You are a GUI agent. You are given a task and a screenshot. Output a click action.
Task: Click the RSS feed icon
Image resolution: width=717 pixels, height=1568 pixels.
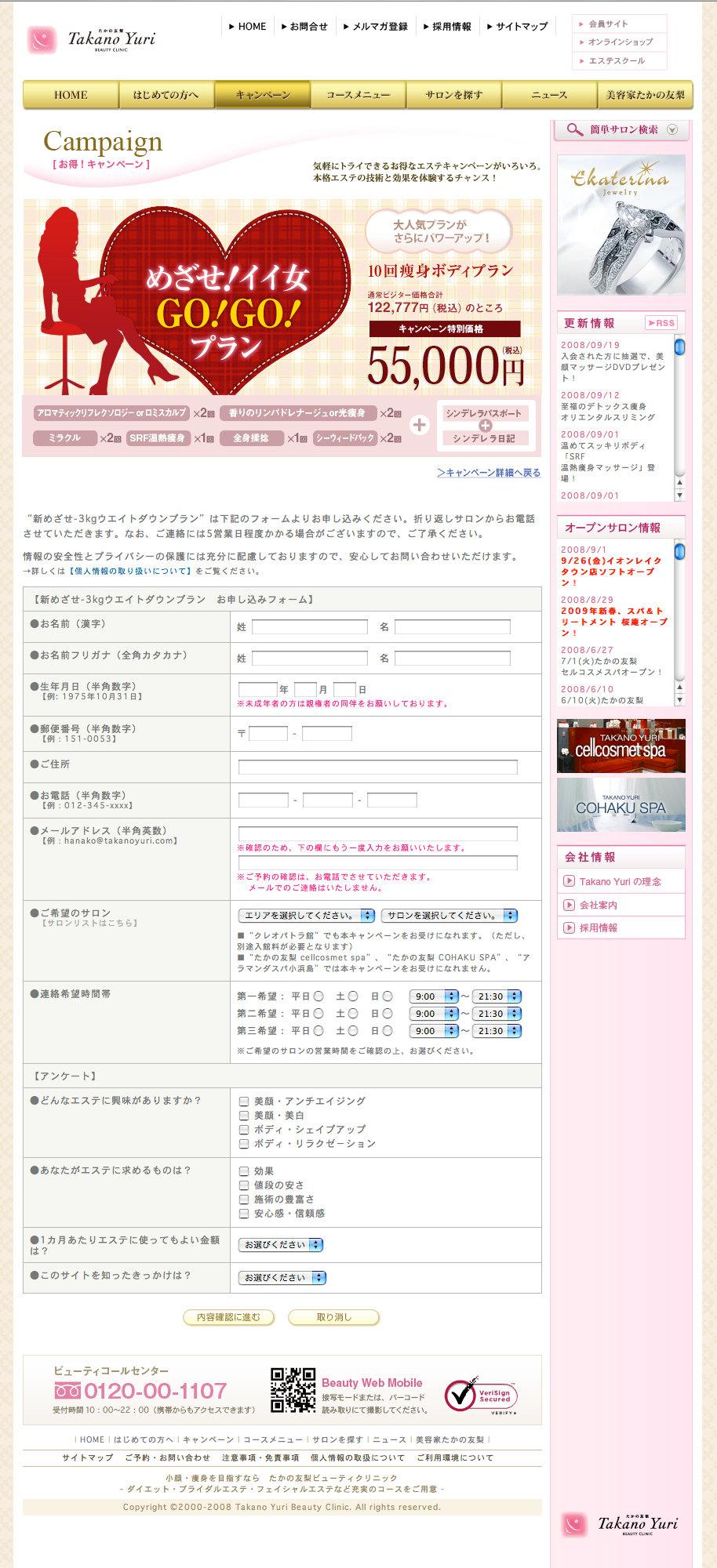click(x=661, y=323)
